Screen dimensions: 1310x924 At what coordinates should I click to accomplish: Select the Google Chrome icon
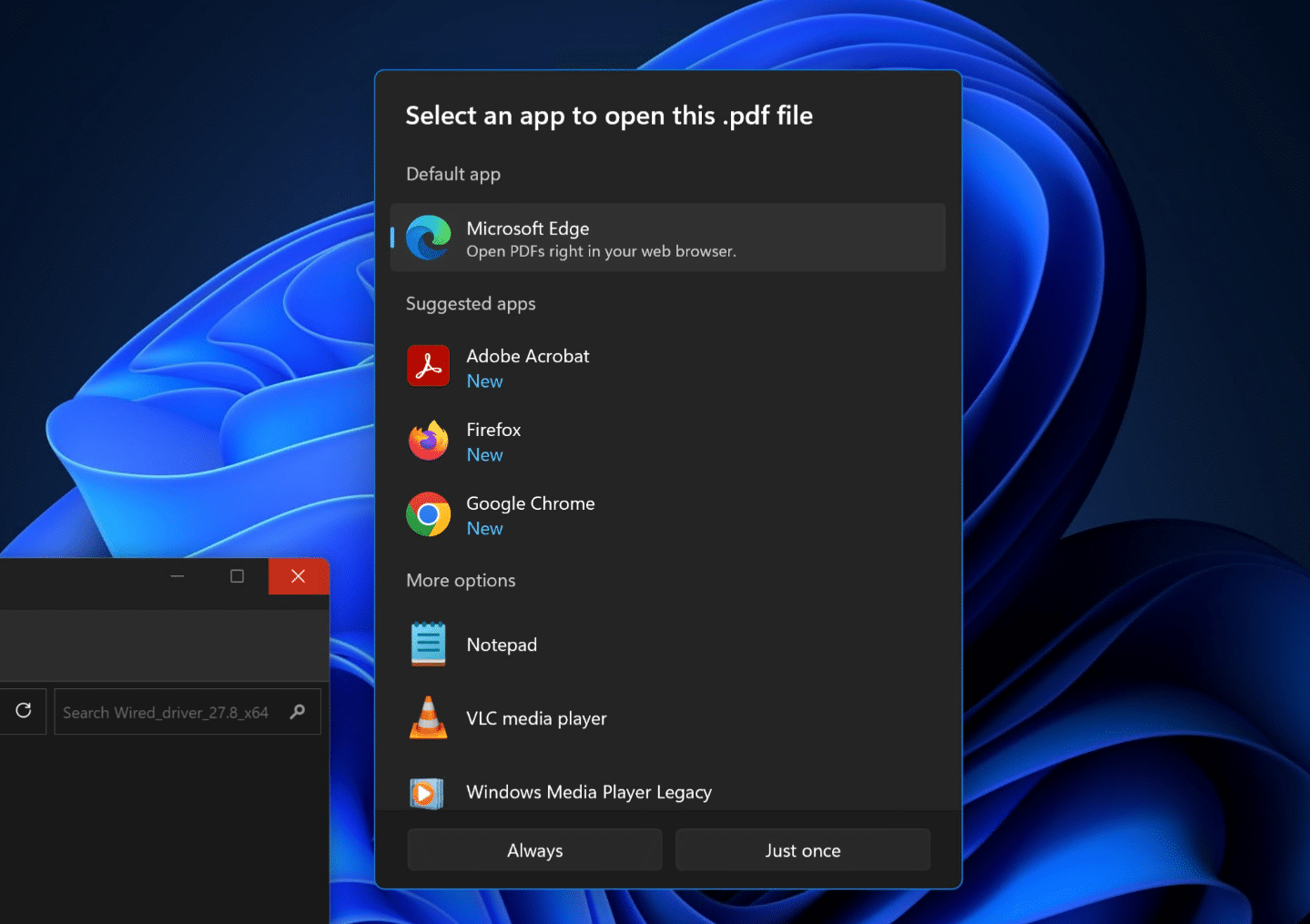[x=428, y=514]
